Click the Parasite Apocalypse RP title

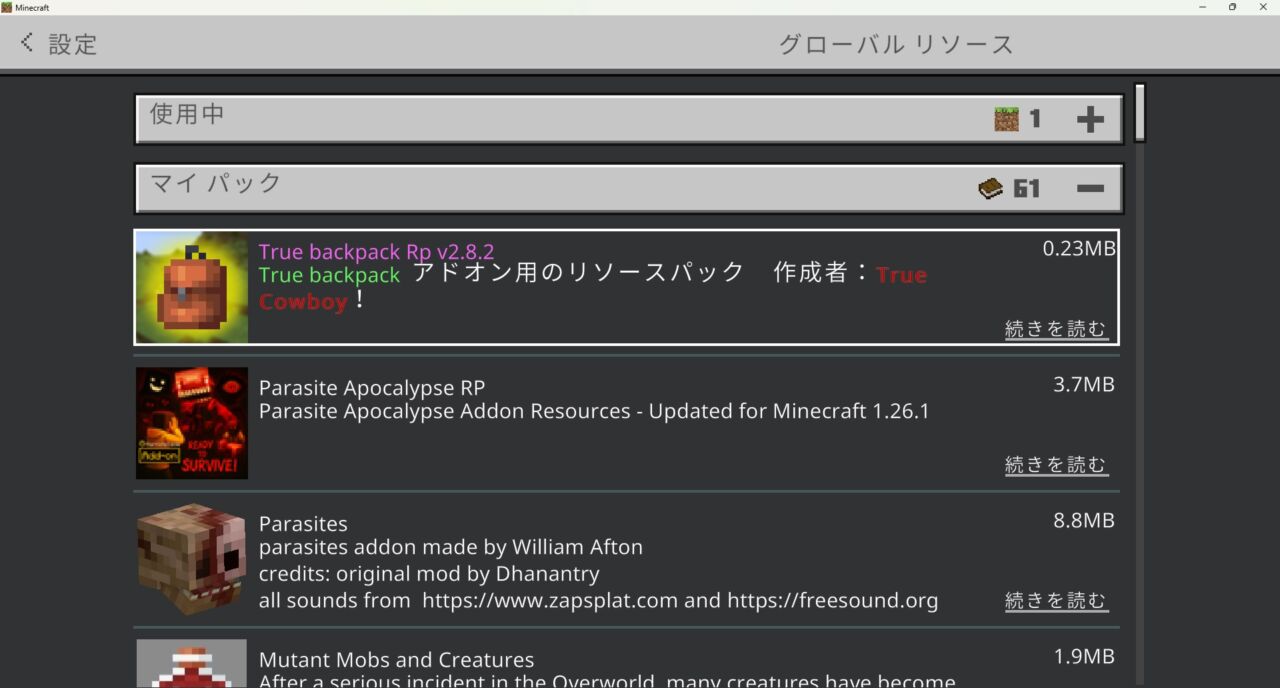pyautogui.click(x=372, y=388)
